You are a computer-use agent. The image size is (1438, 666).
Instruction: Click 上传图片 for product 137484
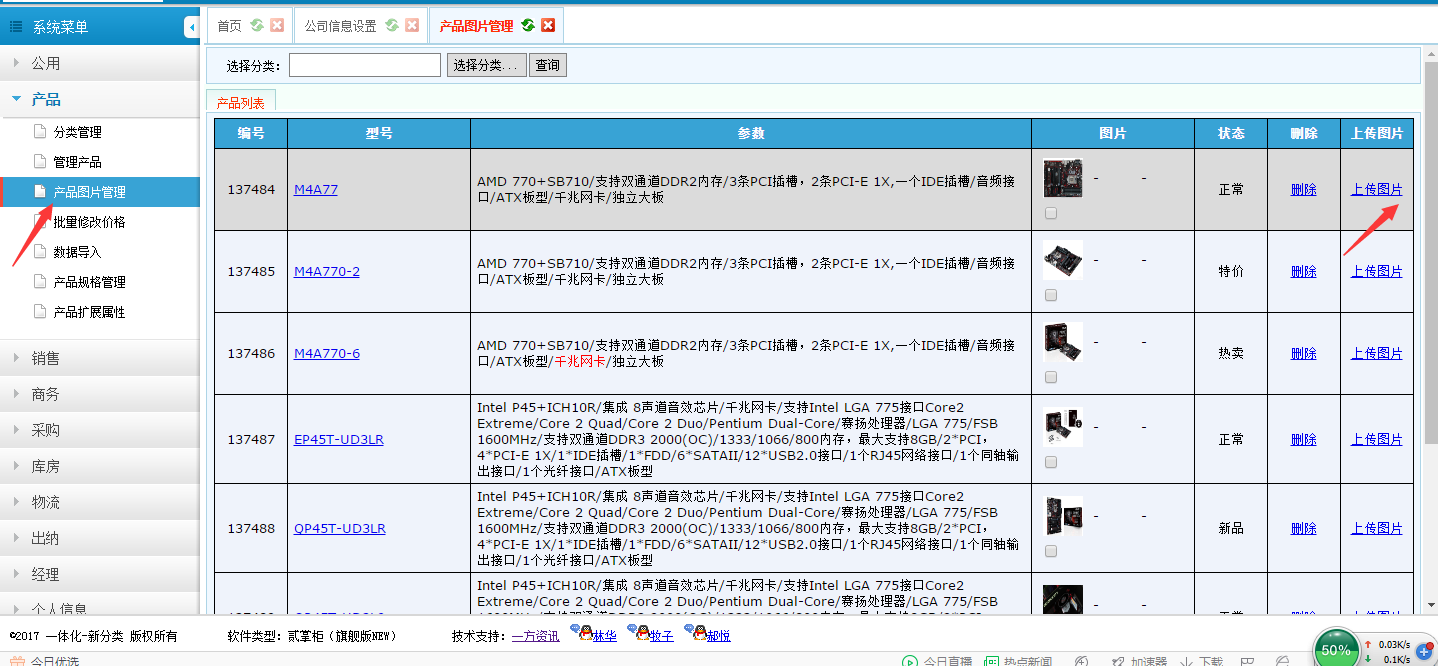[1377, 189]
